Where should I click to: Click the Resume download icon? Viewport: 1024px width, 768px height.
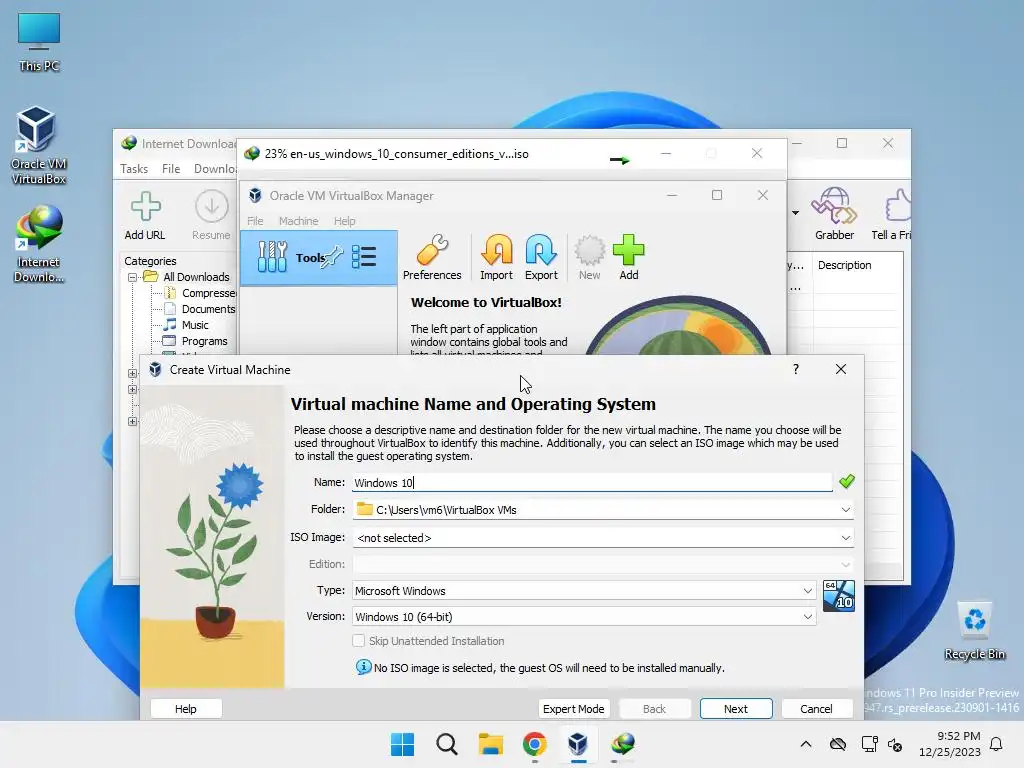pyautogui.click(x=211, y=216)
